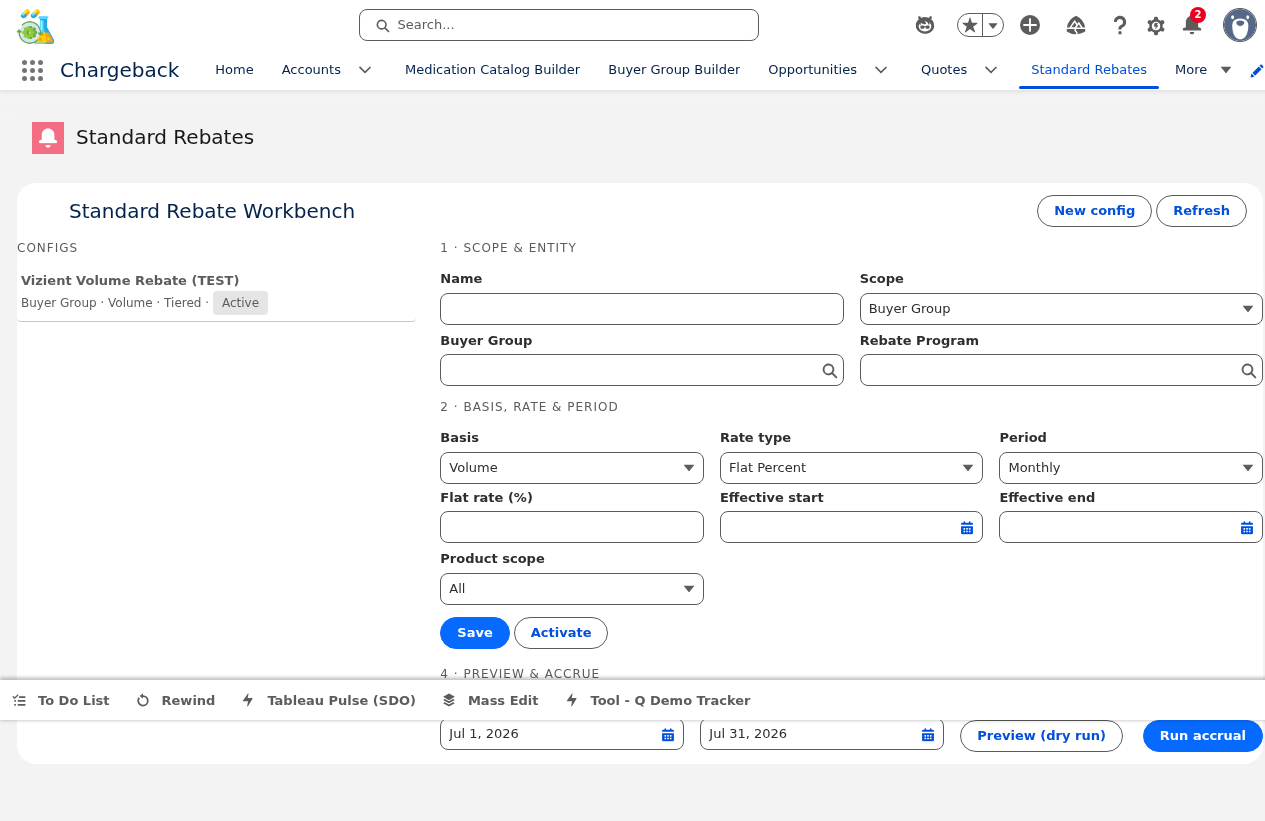The width and height of the screenshot is (1265, 821).
Task: Open the Effective start calendar picker
Action: (x=967, y=528)
